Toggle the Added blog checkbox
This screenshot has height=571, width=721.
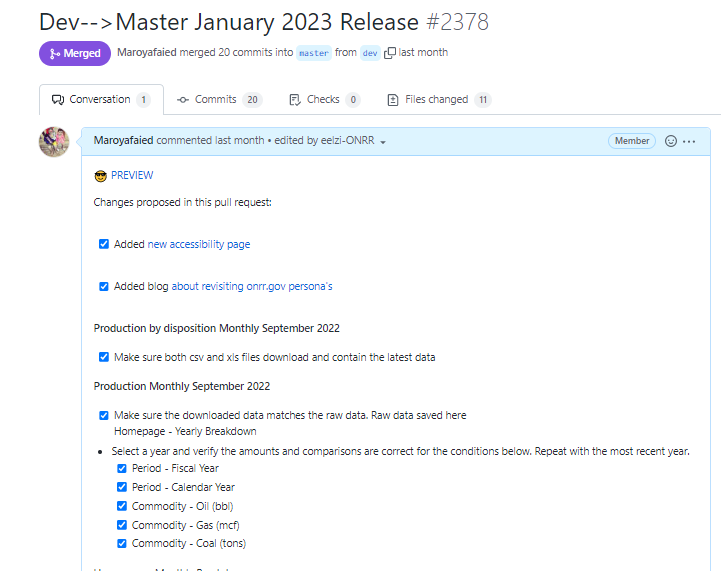104,286
